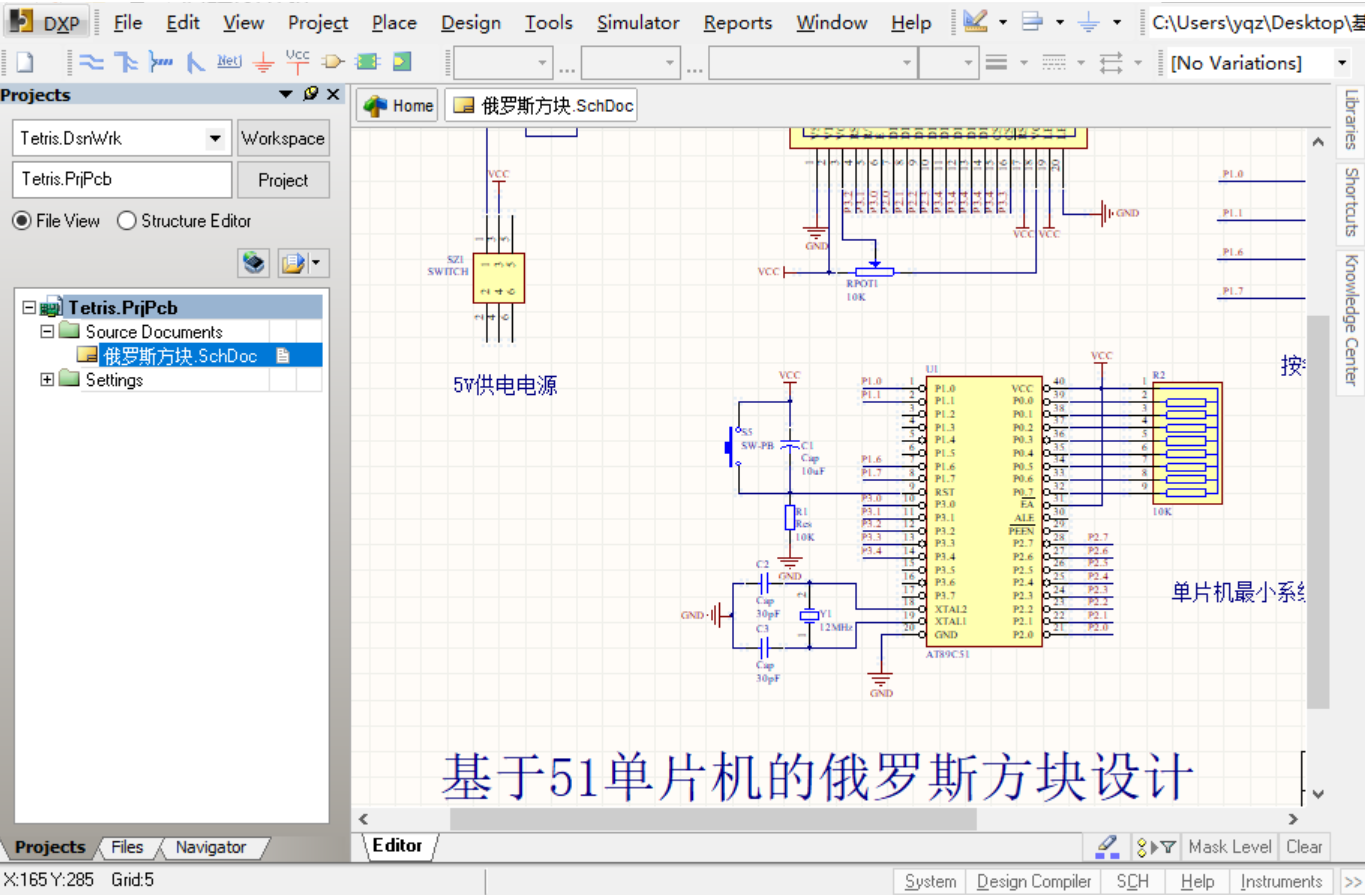Click the Place Net Label icon

(229, 62)
